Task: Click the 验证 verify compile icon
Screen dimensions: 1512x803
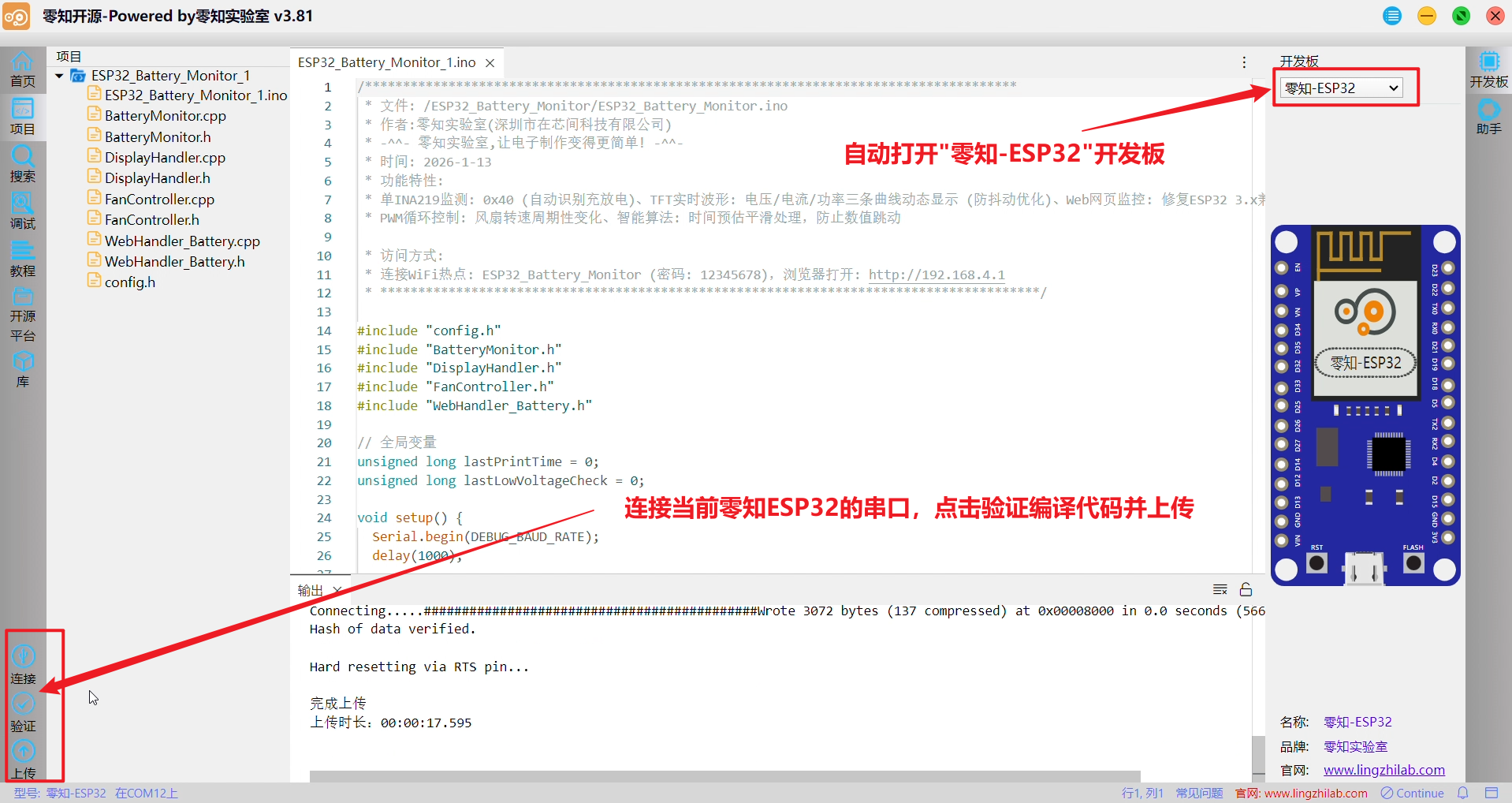Action: click(x=23, y=712)
